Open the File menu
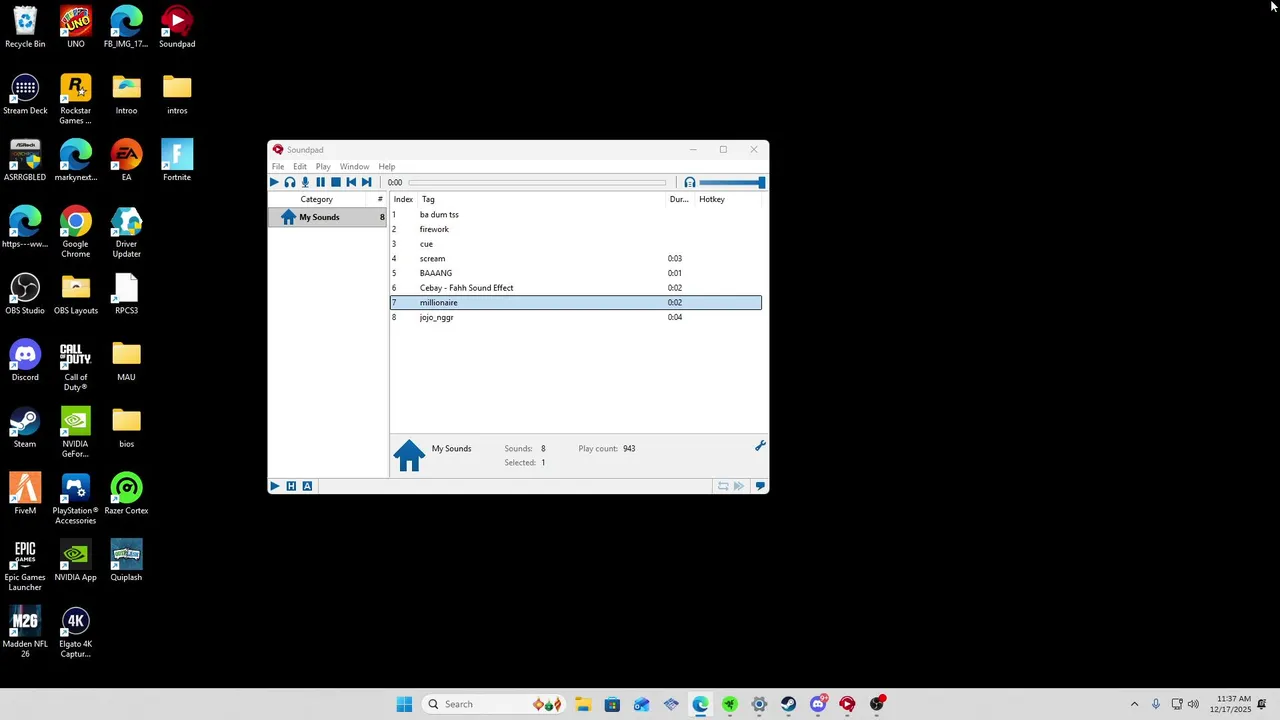 click(x=278, y=167)
